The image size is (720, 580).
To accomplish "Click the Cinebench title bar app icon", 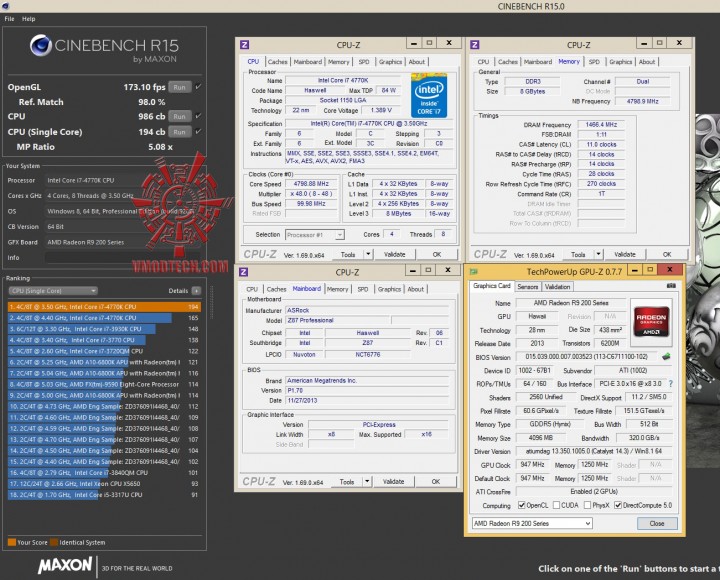I will (6, 6).
